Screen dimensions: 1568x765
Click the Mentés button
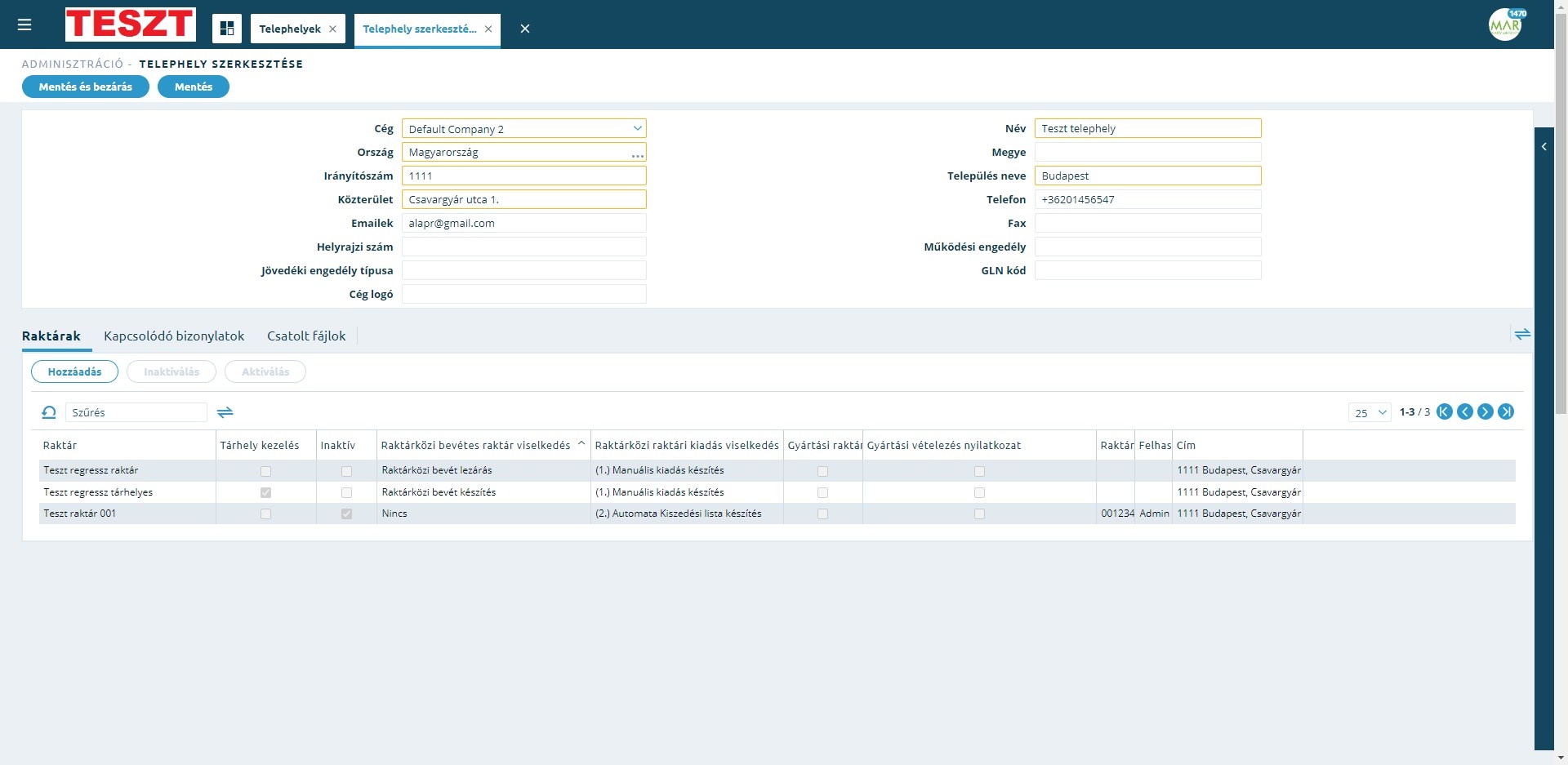click(194, 87)
